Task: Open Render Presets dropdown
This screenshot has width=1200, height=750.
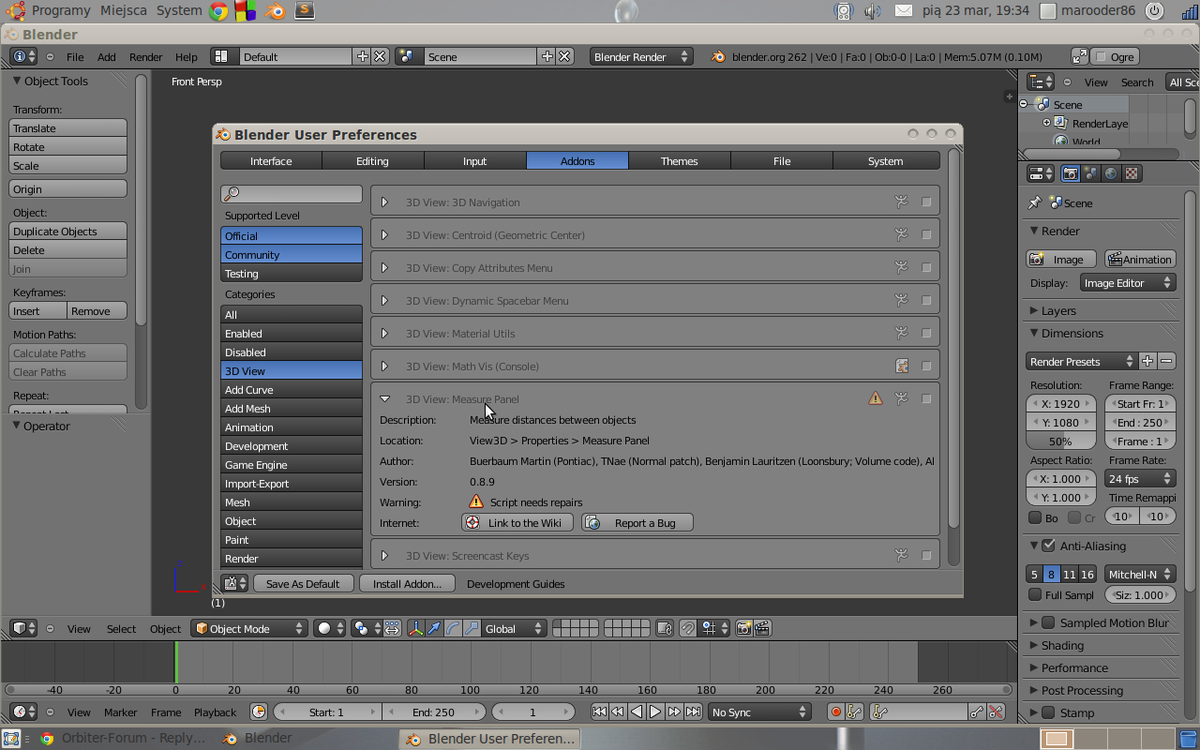Action: (x=1082, y=361)
